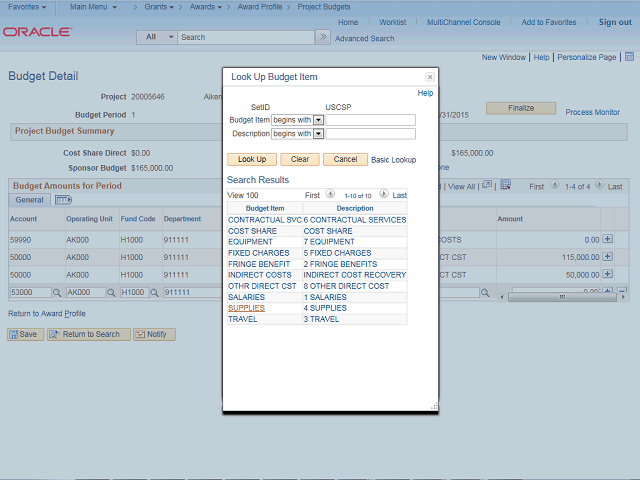Click into the Budget Item text field
The height and width of the screenshot is (480, 640).
pos(371,120)
